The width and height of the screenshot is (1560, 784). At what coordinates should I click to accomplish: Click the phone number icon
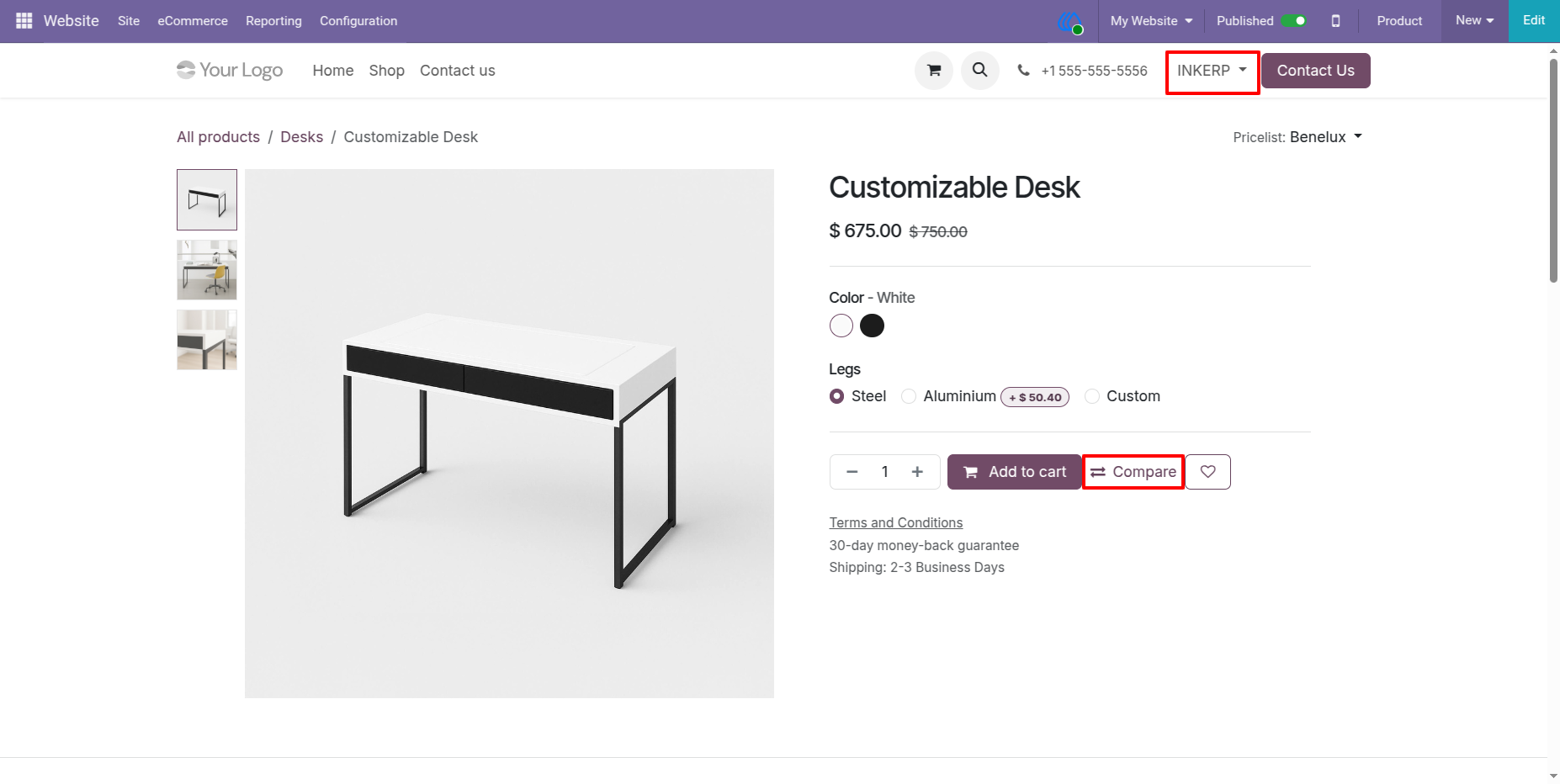click(x=1023, y=71)
